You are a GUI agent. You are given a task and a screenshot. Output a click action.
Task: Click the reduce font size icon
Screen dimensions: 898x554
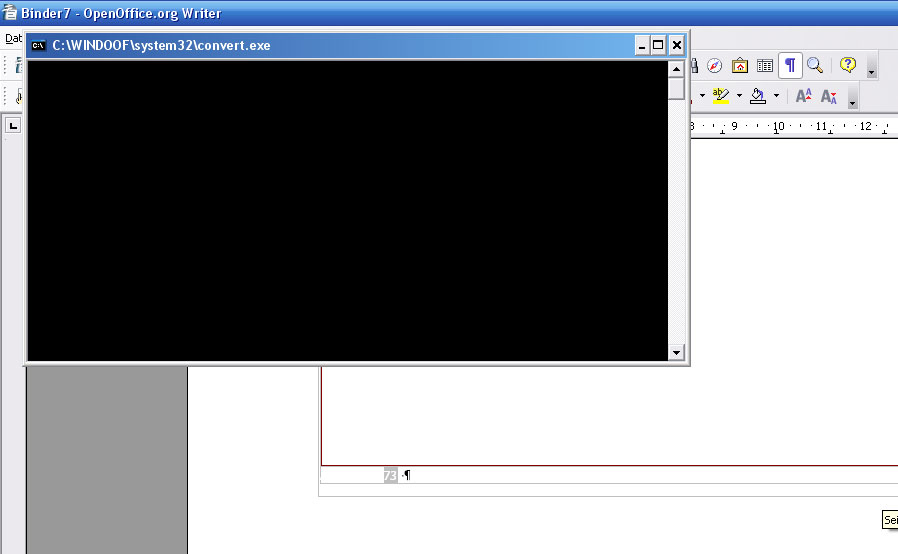[829, 96]
